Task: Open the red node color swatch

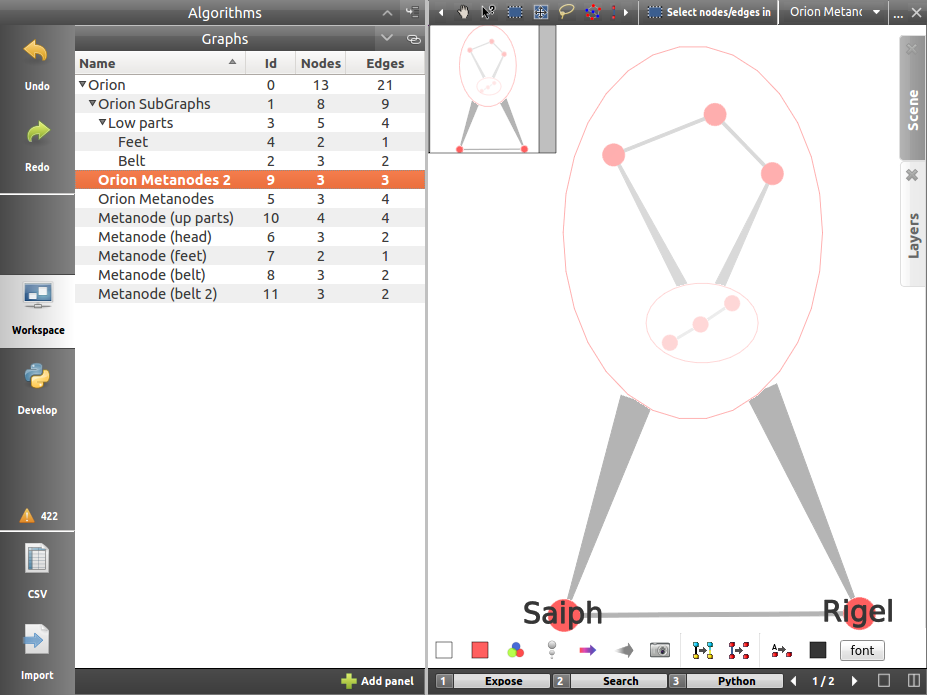Action: pyautogui.click(x=480, y=650)
